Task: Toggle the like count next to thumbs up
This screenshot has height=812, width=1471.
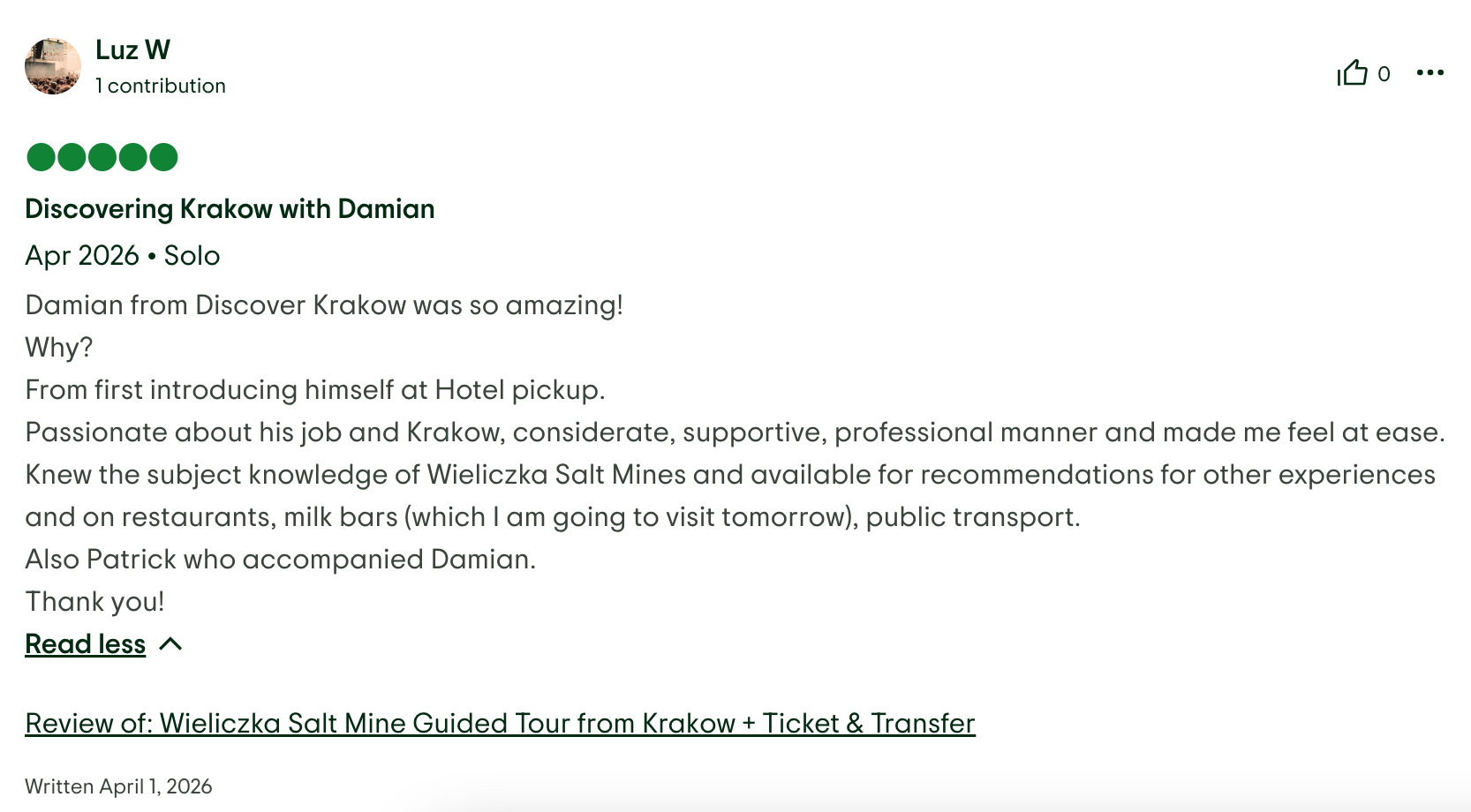Action: pos(1384,73)
